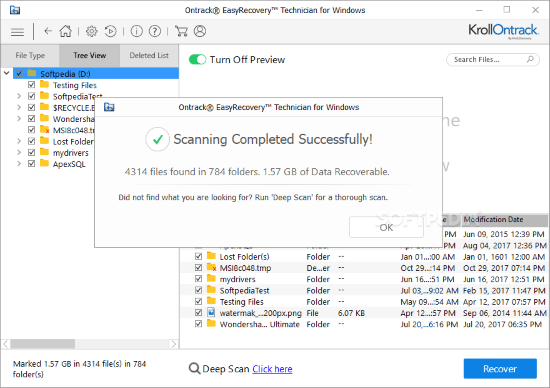
Task: Close the EasyRecovery window
Action: (535, 10)
